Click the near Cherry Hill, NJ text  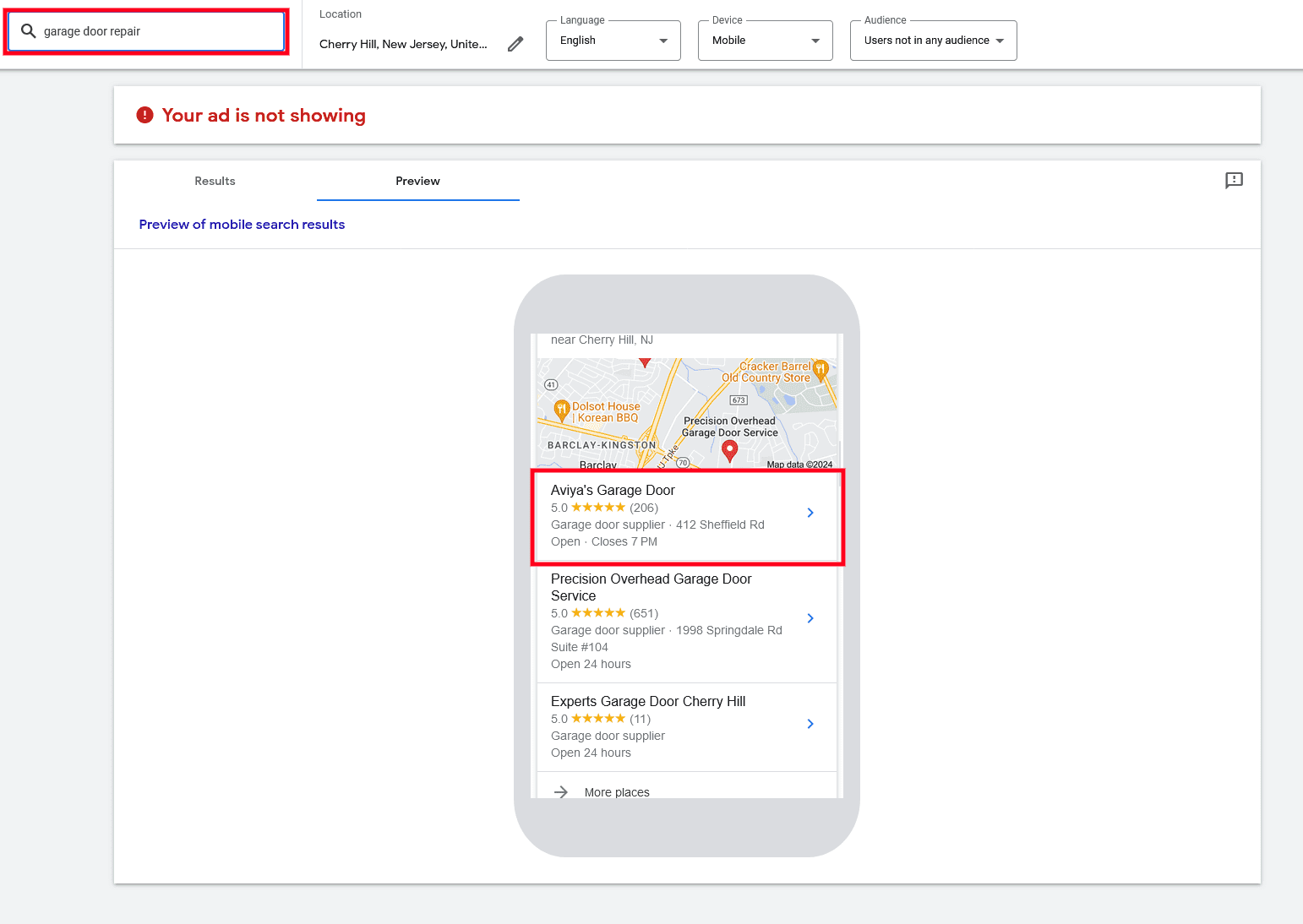click(602, 340)
